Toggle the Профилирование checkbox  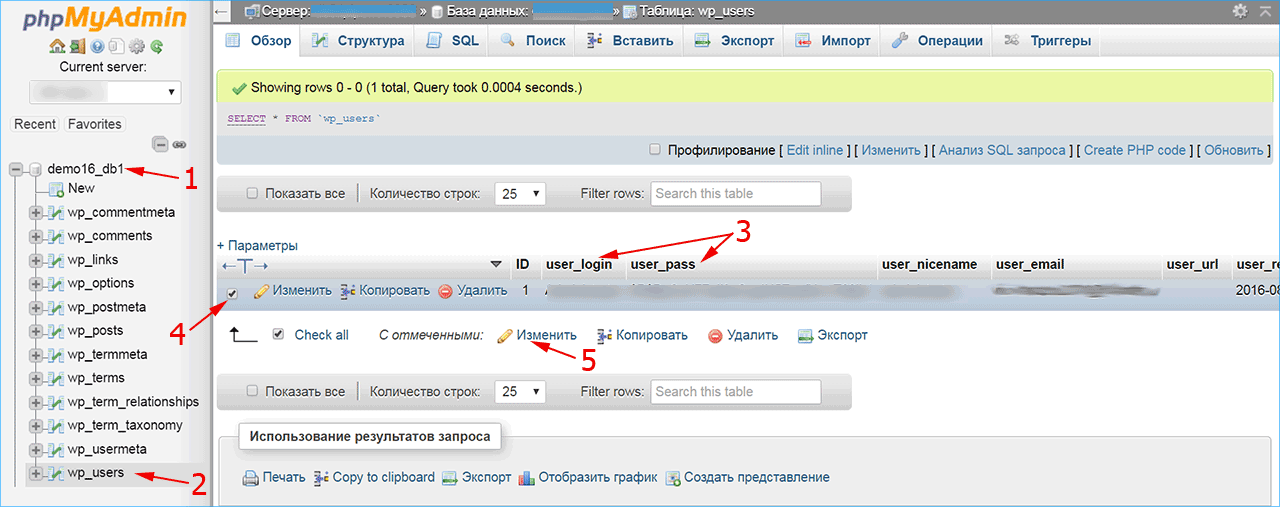pos(655,150)
